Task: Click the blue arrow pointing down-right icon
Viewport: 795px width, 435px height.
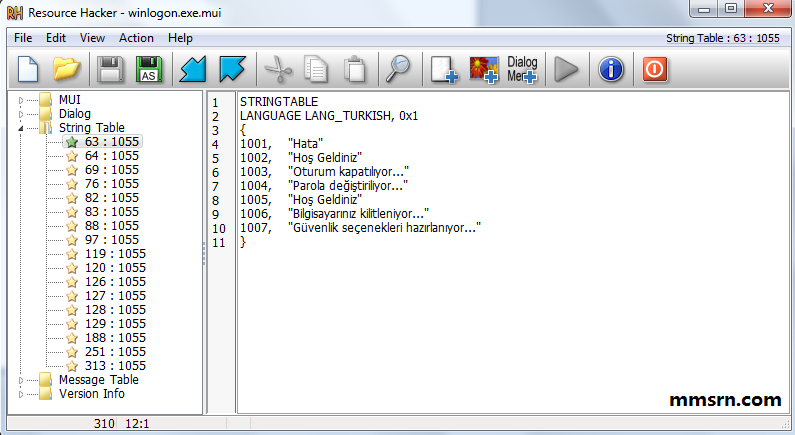Action: (232, 69)
